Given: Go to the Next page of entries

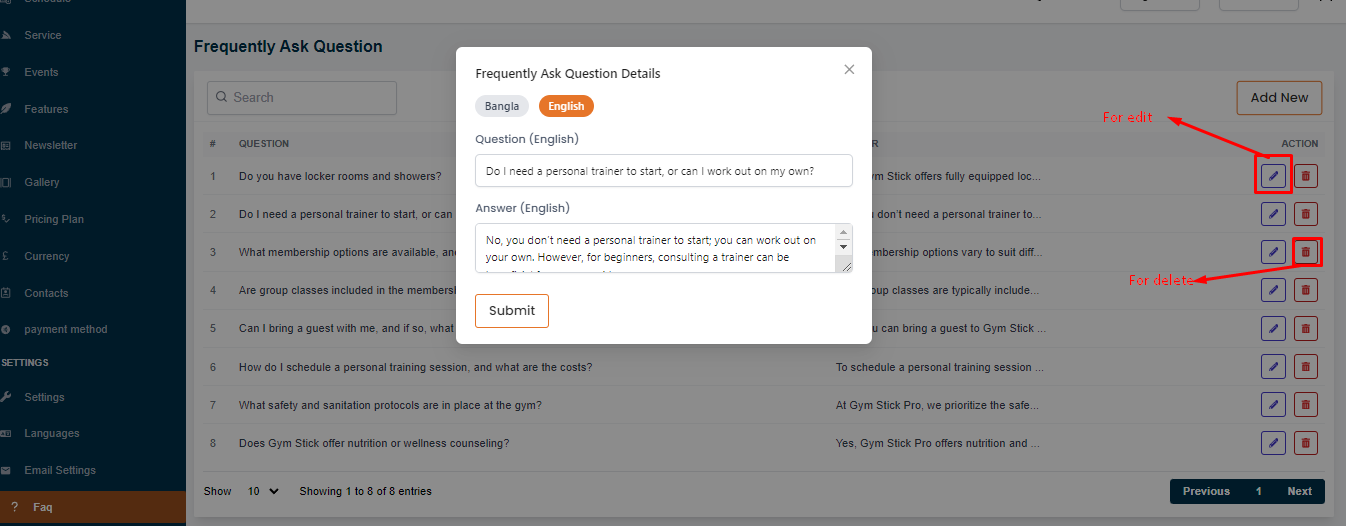Looking at the screenshot, I should (1299, 492).
